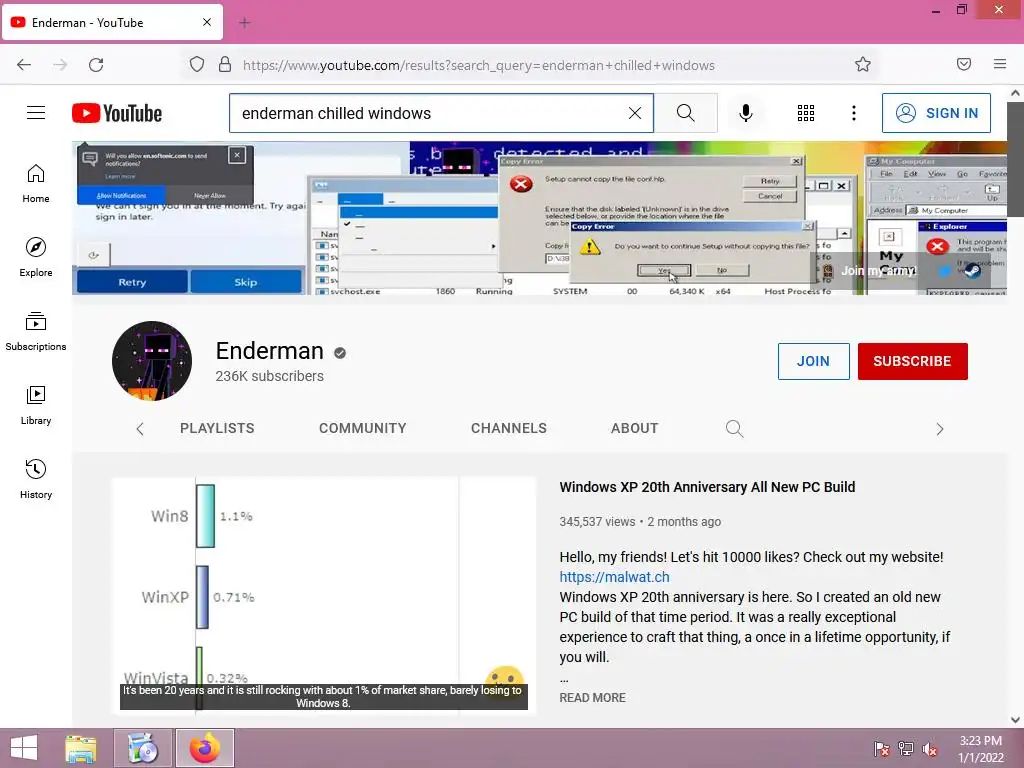This screenshot has width=1024, height=768.
Task: Open the YouTube hamburger guide menu
Action: (x=36, y=113)
